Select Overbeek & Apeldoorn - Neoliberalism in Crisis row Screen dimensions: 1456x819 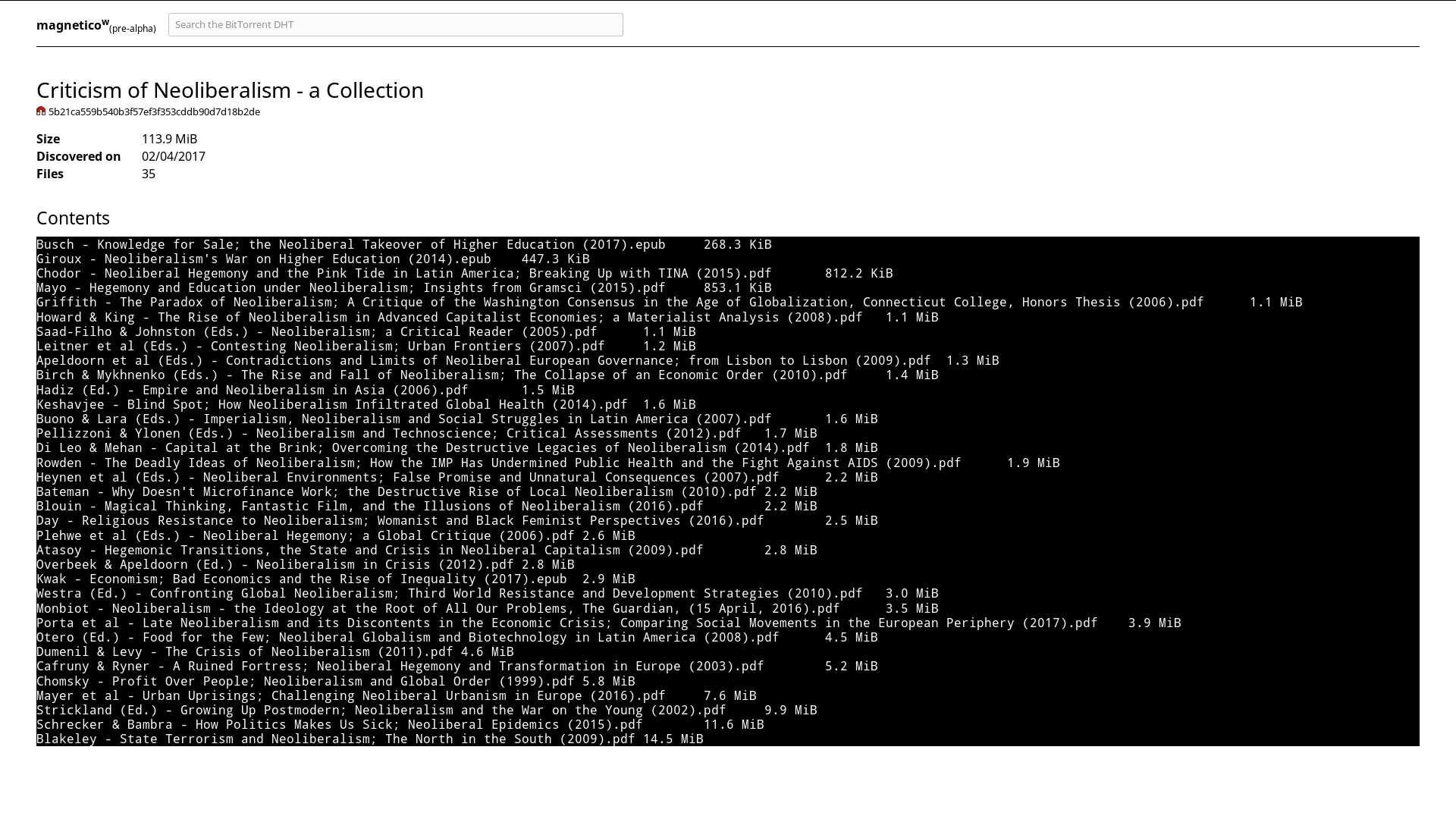[306, 564]
